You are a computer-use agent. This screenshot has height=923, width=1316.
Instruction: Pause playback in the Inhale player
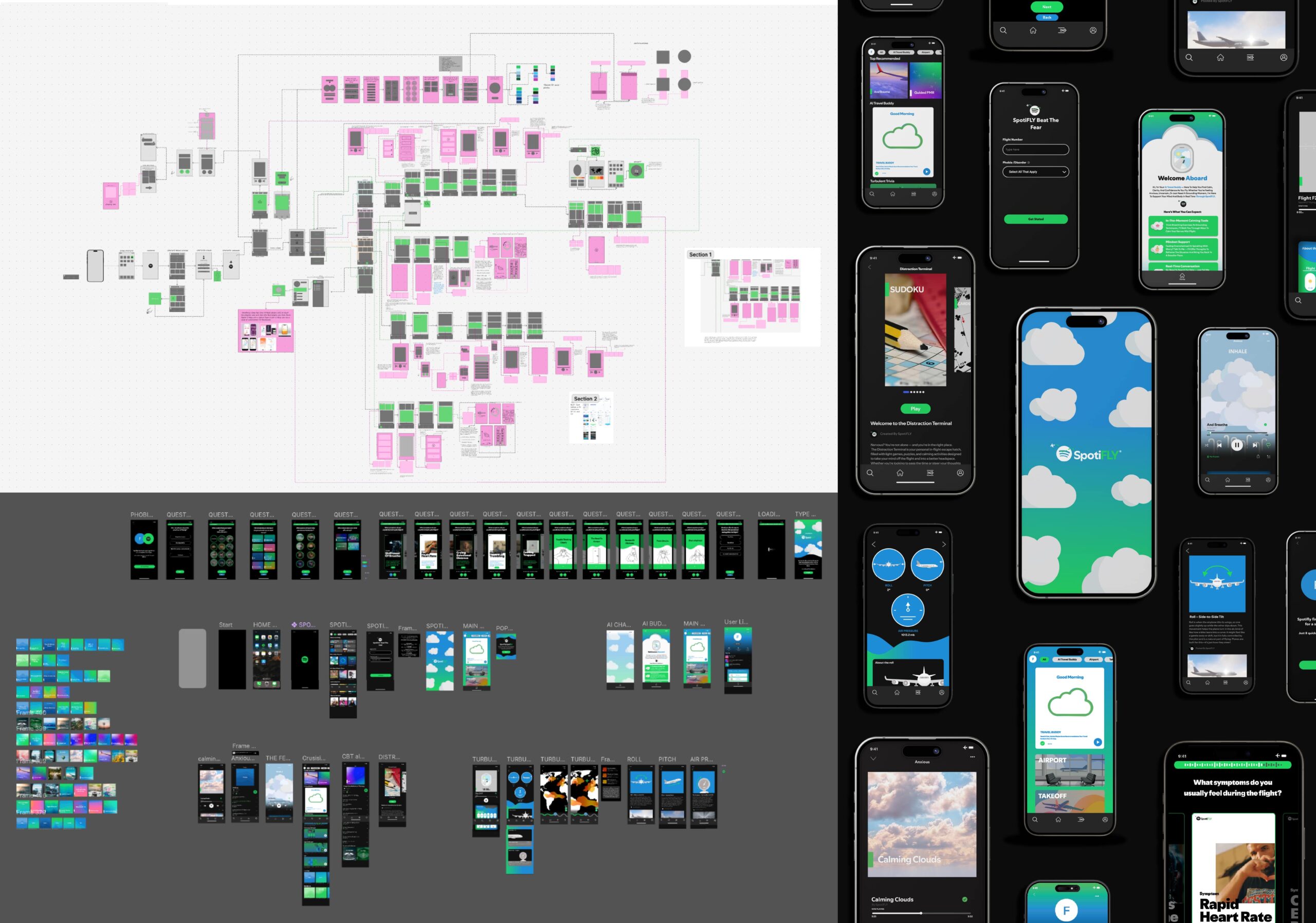[x=1237, y=445]
